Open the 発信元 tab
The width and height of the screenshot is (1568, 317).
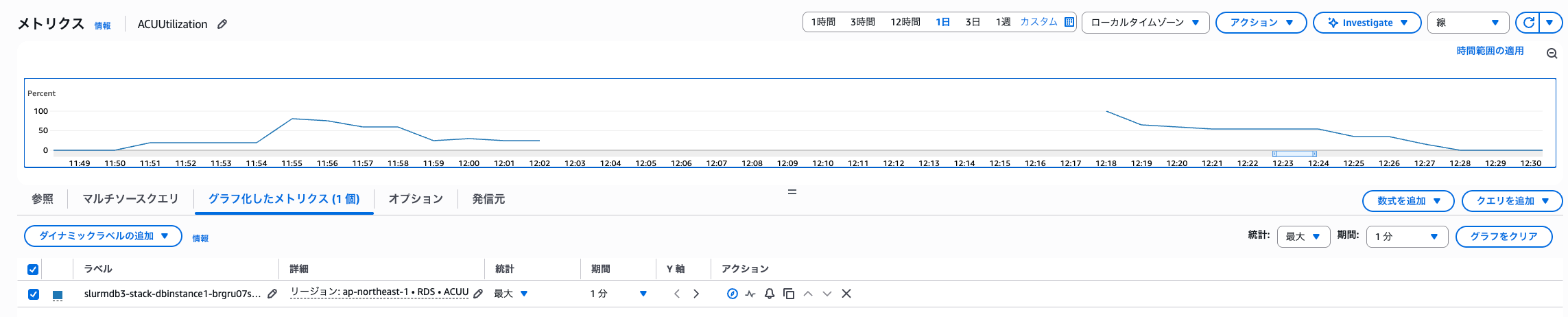488,199
